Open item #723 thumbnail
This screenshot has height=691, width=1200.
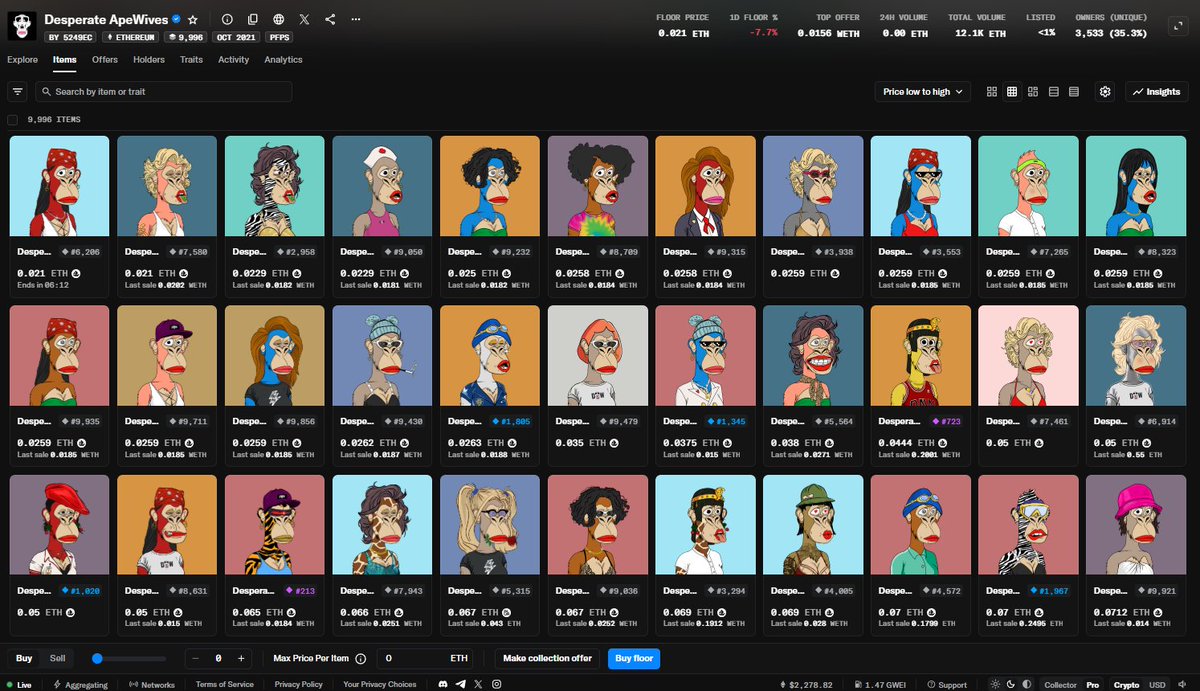tap(920, 356)
